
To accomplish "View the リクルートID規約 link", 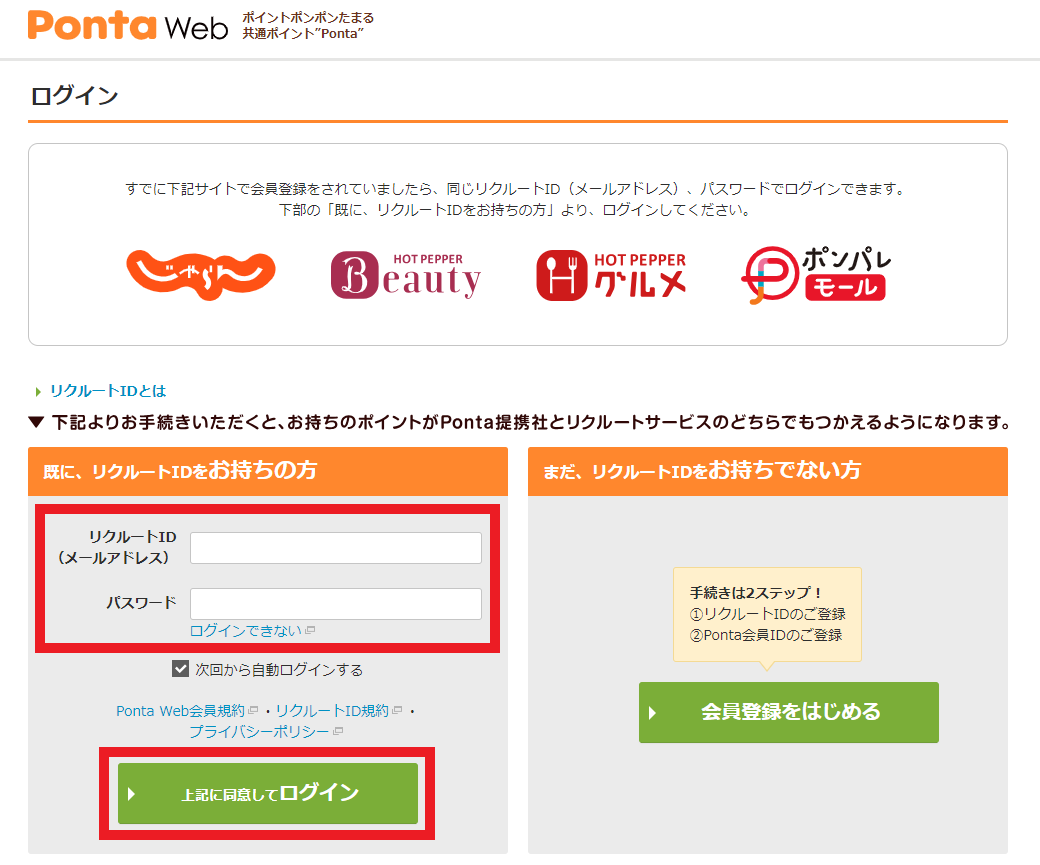I will 332,711.
